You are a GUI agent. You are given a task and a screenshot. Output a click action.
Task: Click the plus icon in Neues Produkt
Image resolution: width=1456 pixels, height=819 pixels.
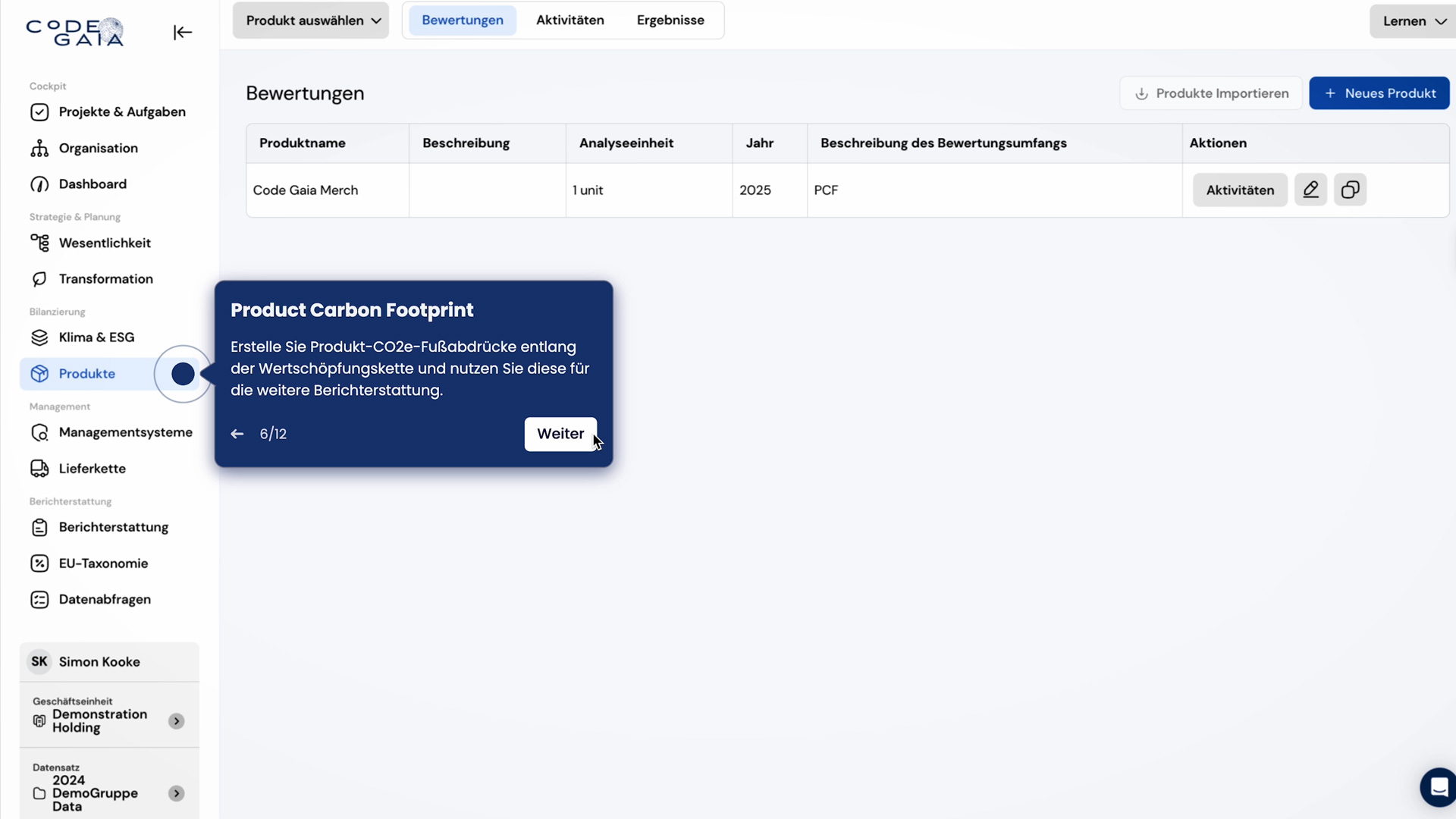click(x=1330, y=93)
